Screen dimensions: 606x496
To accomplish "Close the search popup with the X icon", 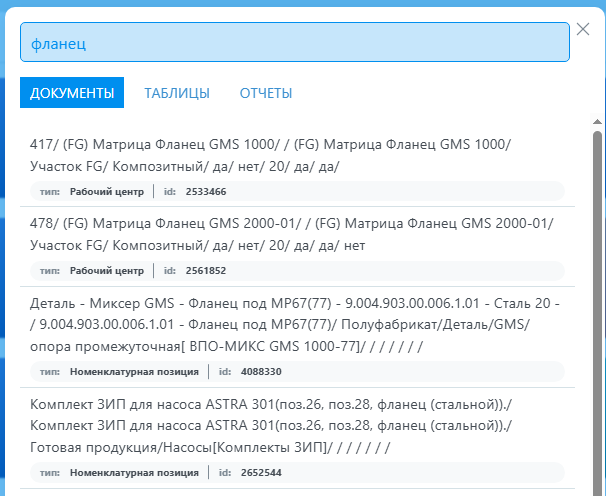I will pos(584,30).
